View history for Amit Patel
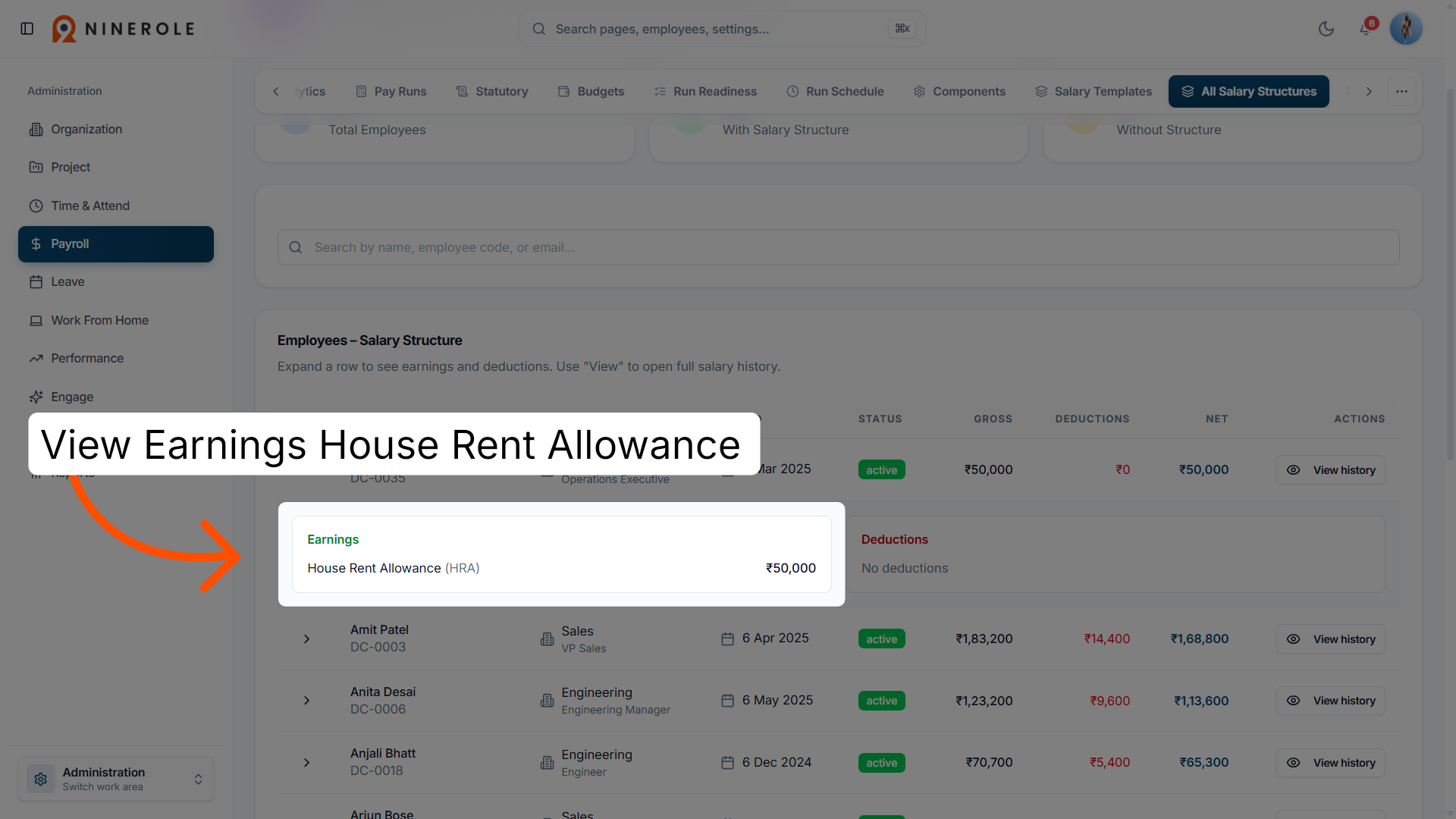Screen dimensions: 1456x819 click(1331, 639)
